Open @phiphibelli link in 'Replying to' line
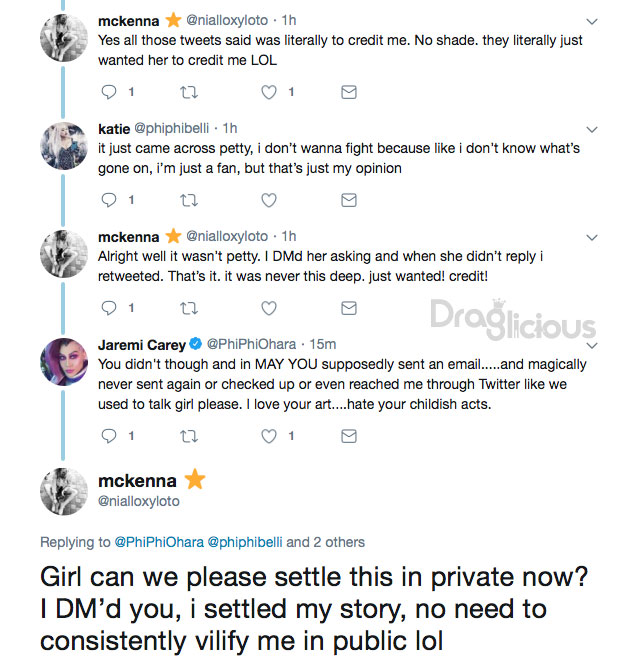The image size is (639, 667). coord(245,542)
